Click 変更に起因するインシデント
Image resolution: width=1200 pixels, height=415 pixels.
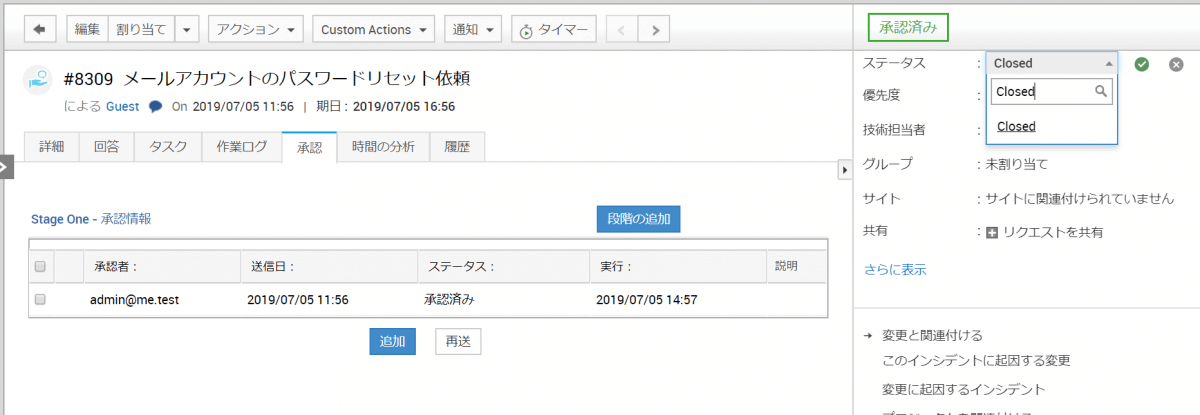point(963,389)
